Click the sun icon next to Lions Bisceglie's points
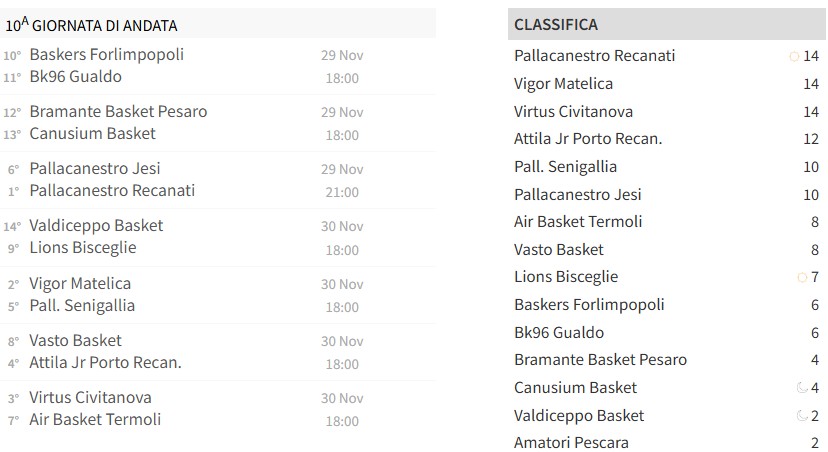This screenshot has width=828, height=452. [800, 277]
